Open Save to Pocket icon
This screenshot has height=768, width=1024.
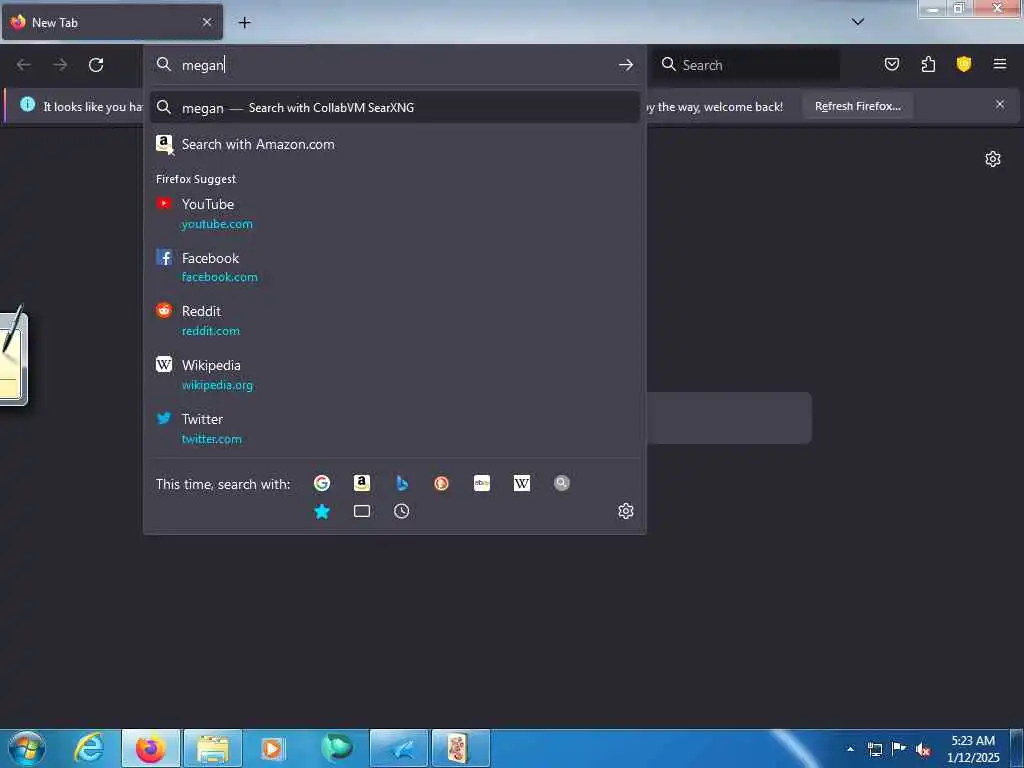click(891, 64)
